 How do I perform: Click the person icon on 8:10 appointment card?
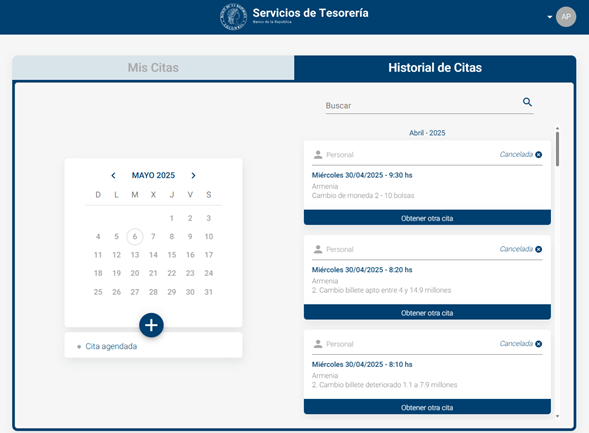coord(318,344)
